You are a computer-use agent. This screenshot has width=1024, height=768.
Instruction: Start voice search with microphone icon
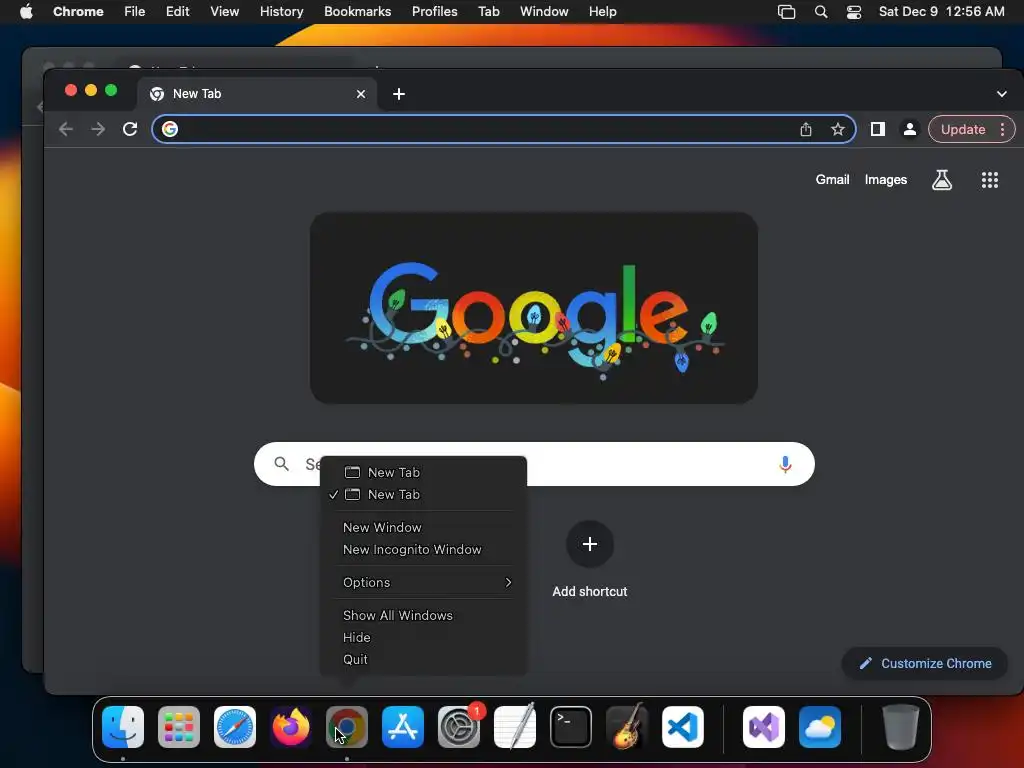pyautogui.click(x=786, y=464)
